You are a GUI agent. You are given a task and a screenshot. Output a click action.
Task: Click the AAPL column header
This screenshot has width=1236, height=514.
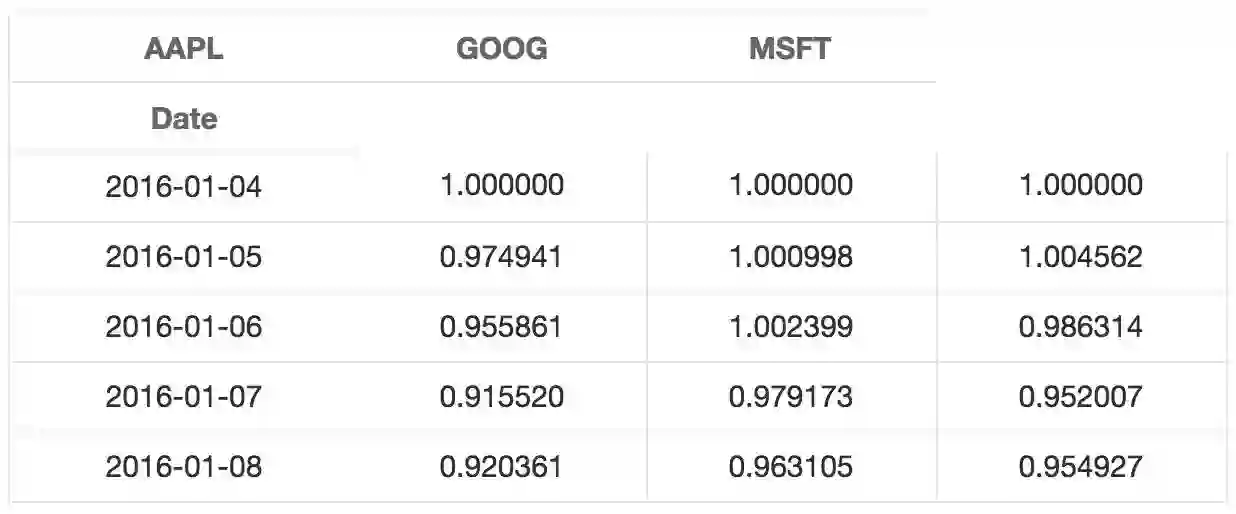click(x=183, y=49)
